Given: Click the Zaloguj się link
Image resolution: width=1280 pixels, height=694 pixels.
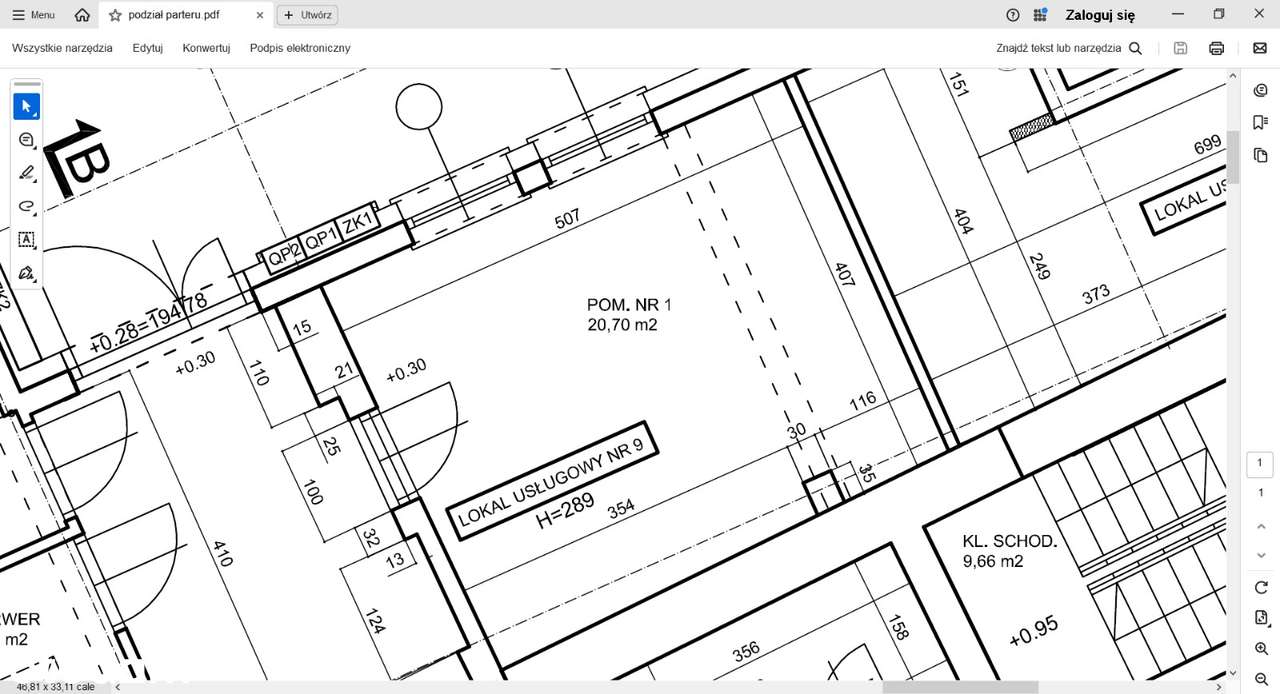Looking at the screenshot, I should [1100, 15].
